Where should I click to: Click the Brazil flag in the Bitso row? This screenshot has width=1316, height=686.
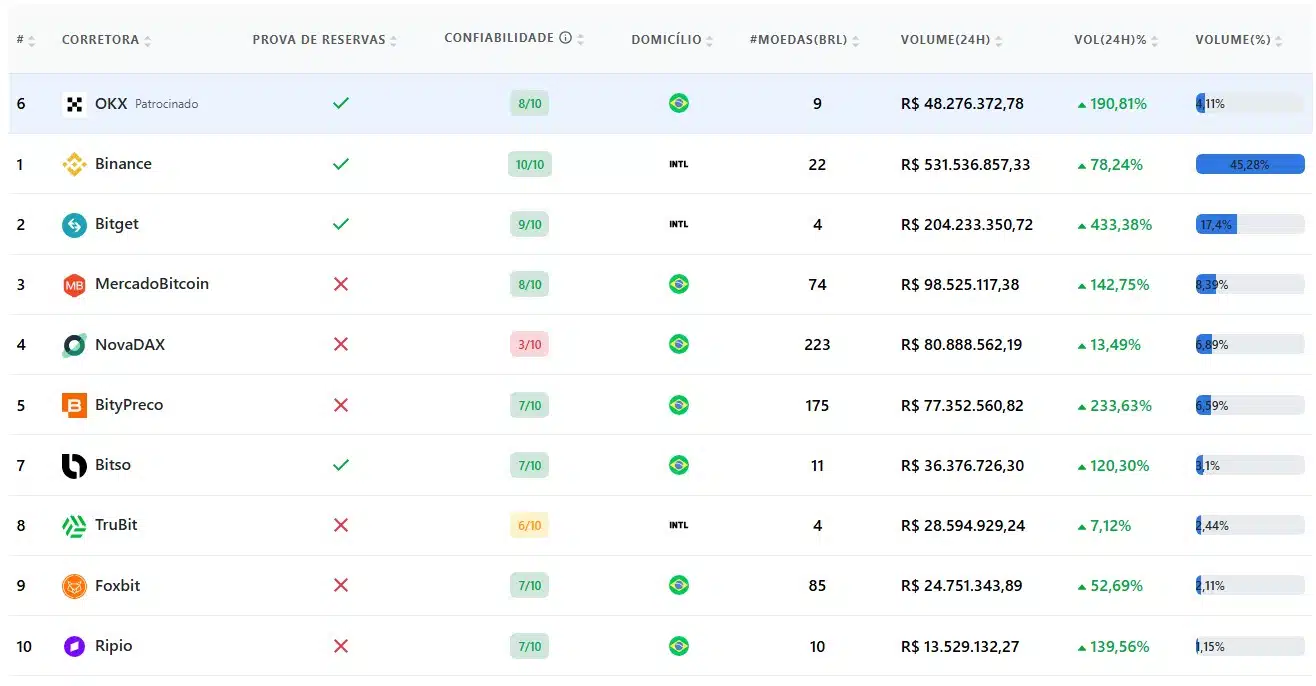click(x=679, y=465)
